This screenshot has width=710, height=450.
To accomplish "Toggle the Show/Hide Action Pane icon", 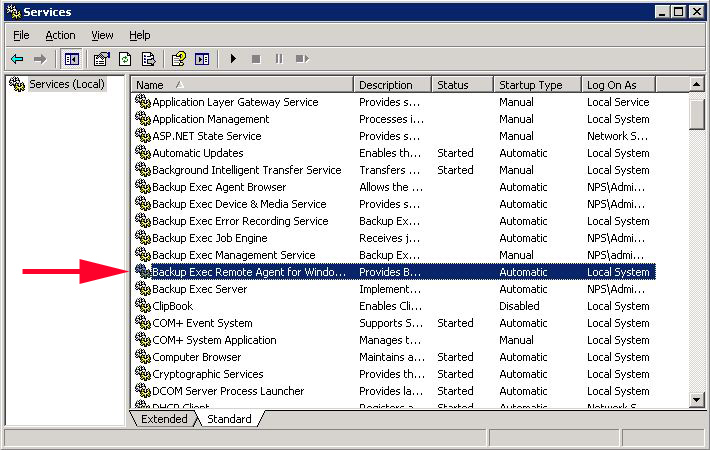I will (x=202, y=59).
